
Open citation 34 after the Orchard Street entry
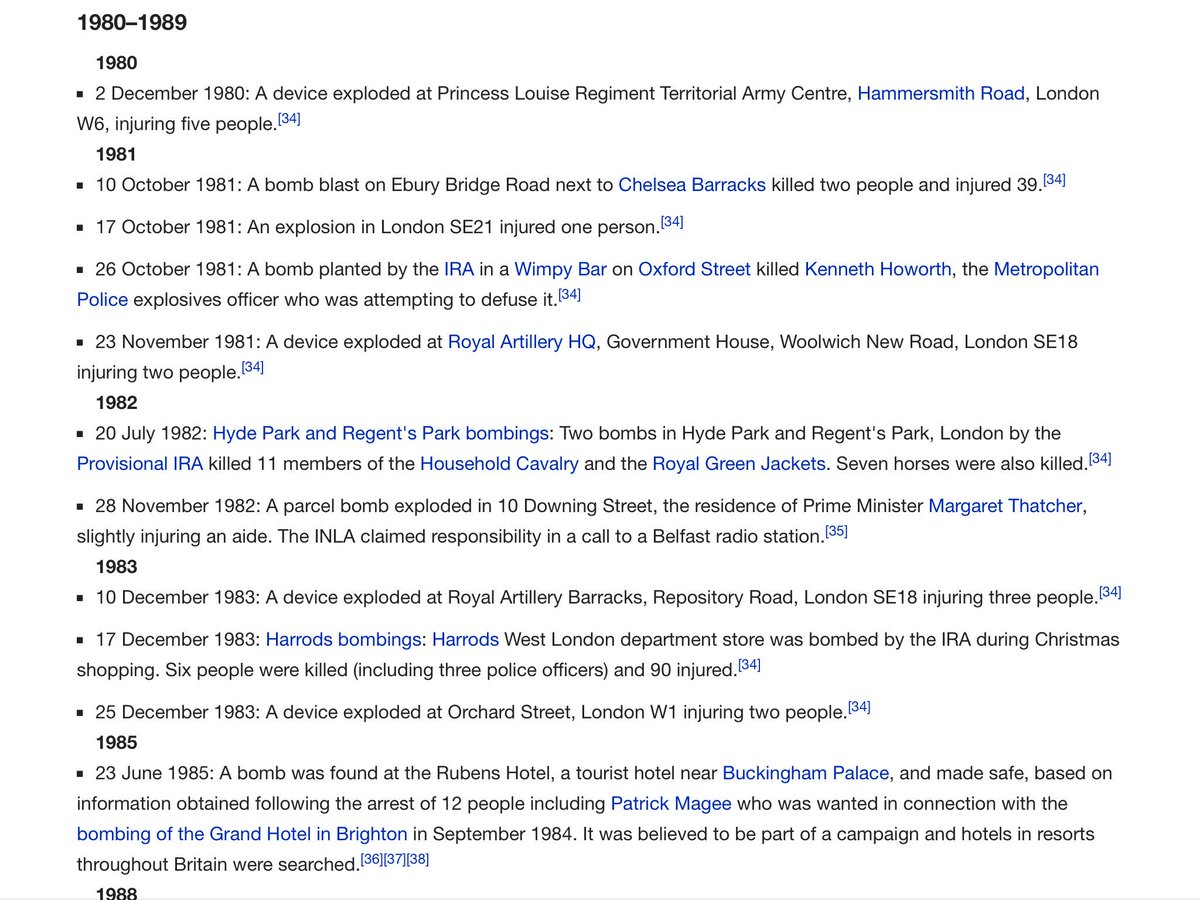pyautogui.click(x=859, y=706)
